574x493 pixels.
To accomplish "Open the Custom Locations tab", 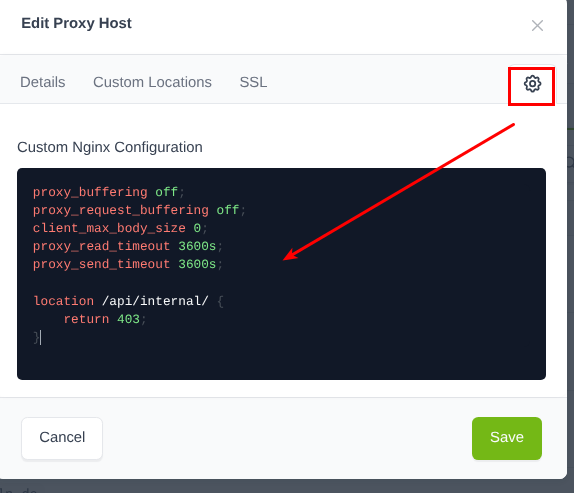I will 152,82.
